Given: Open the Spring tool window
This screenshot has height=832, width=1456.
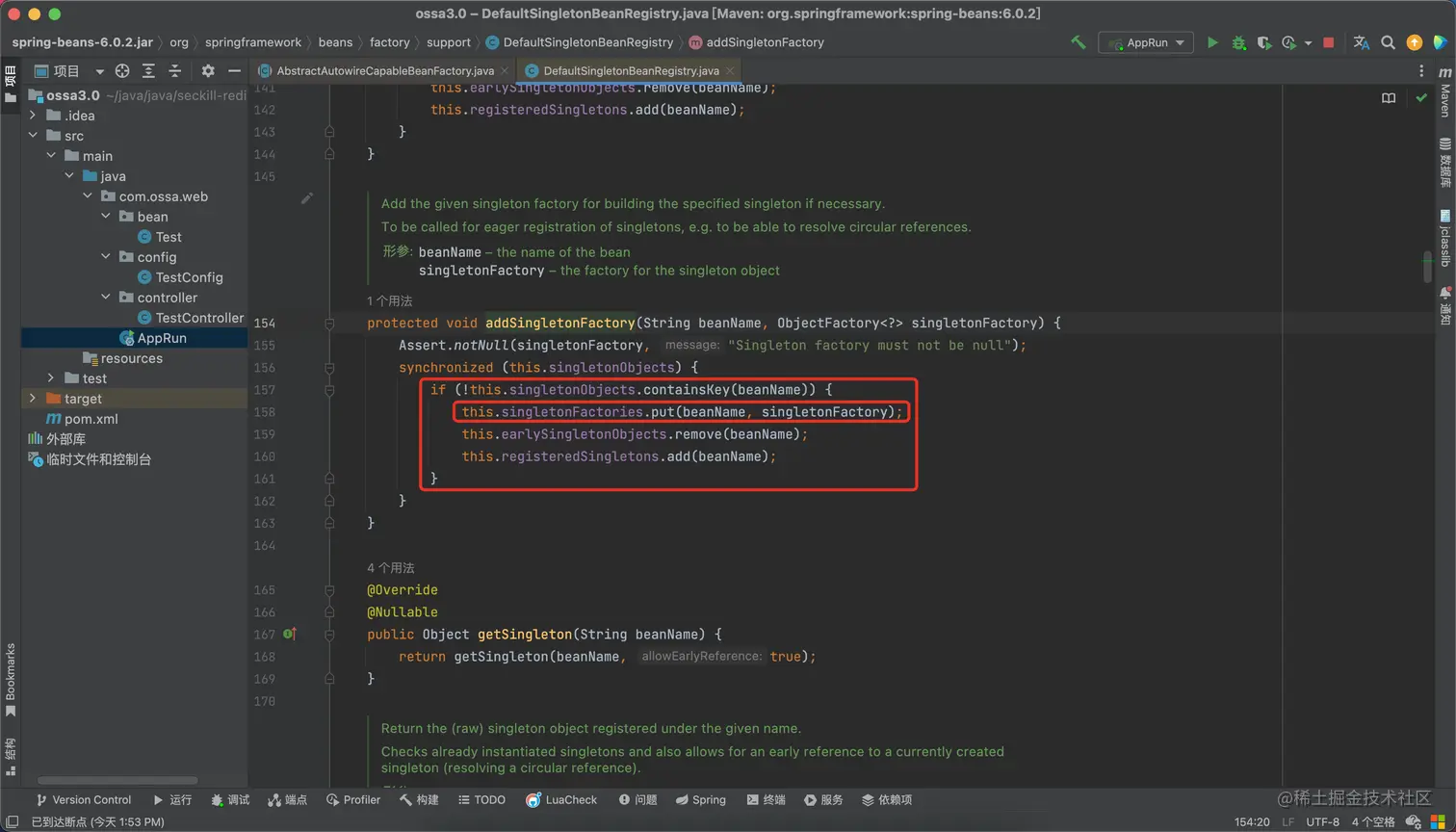Looking at the screenshot, I should 701,800.
